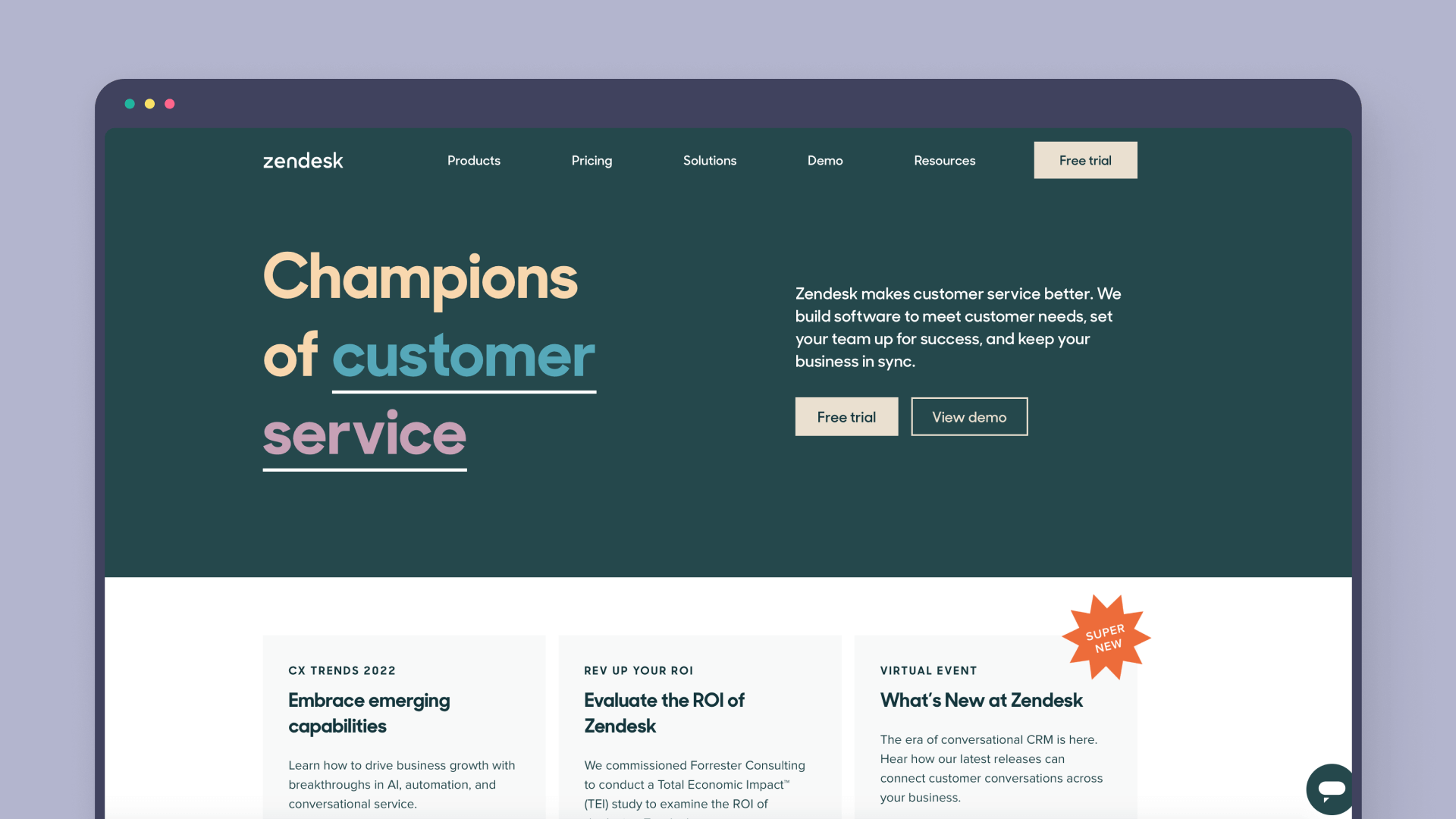Click the Zendesk logo in the header
1456x819 pixels.
[303, 159]
